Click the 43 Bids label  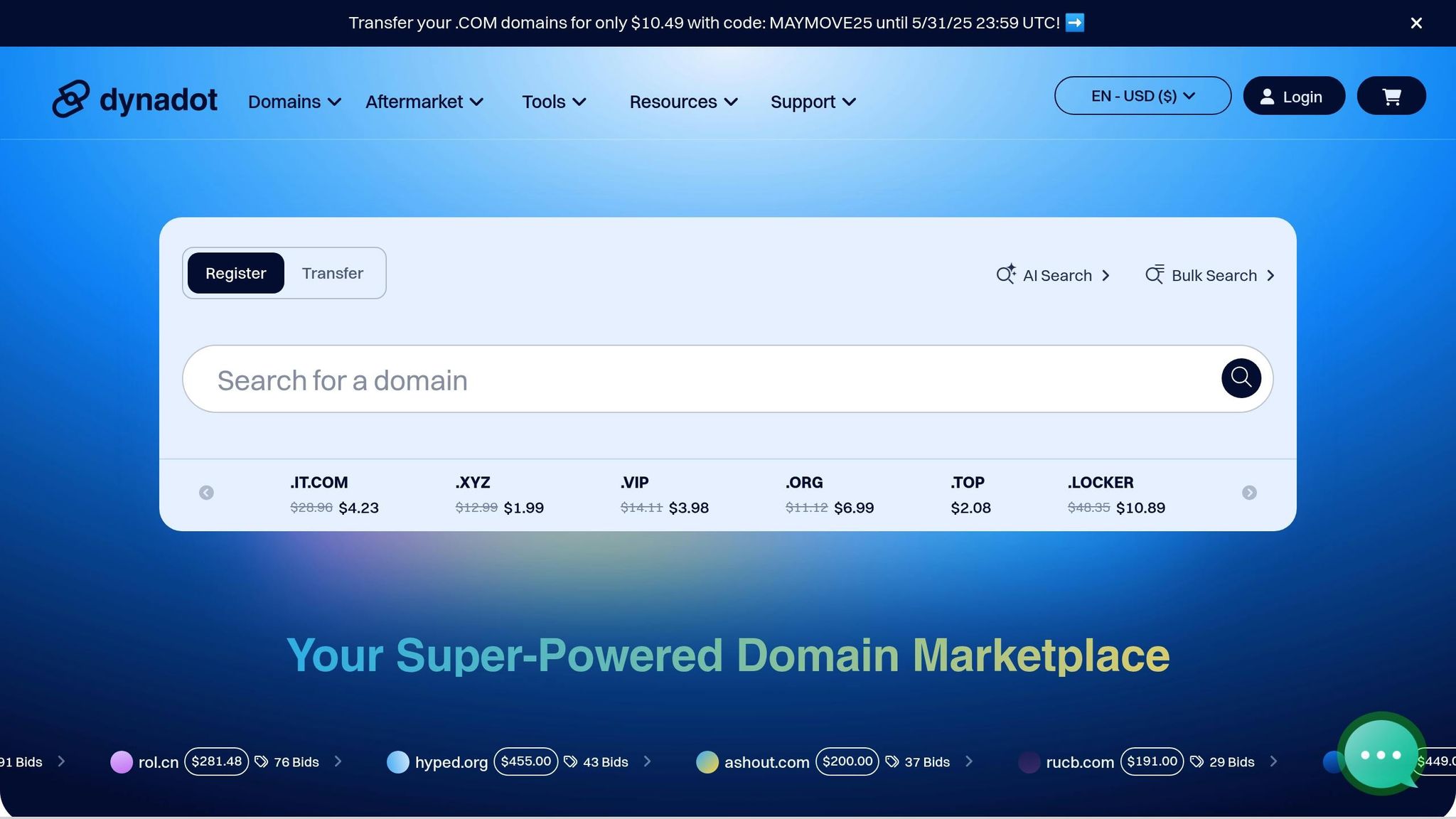(606, 762)
